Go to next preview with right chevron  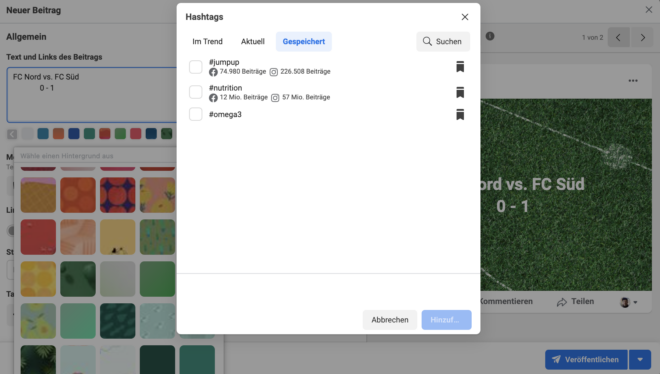(642, 37)
